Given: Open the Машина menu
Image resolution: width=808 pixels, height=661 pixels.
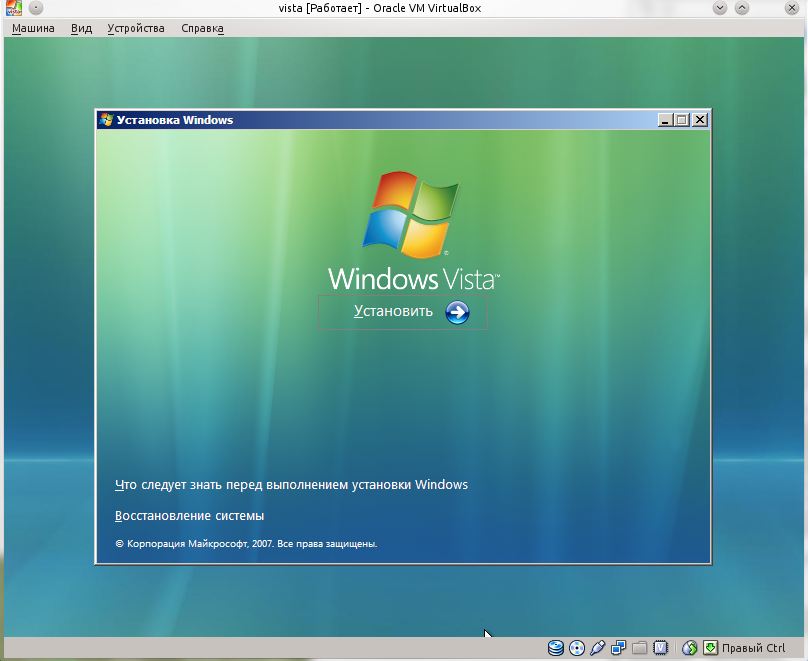Looking at the screenshot, I should click(33, 28).
